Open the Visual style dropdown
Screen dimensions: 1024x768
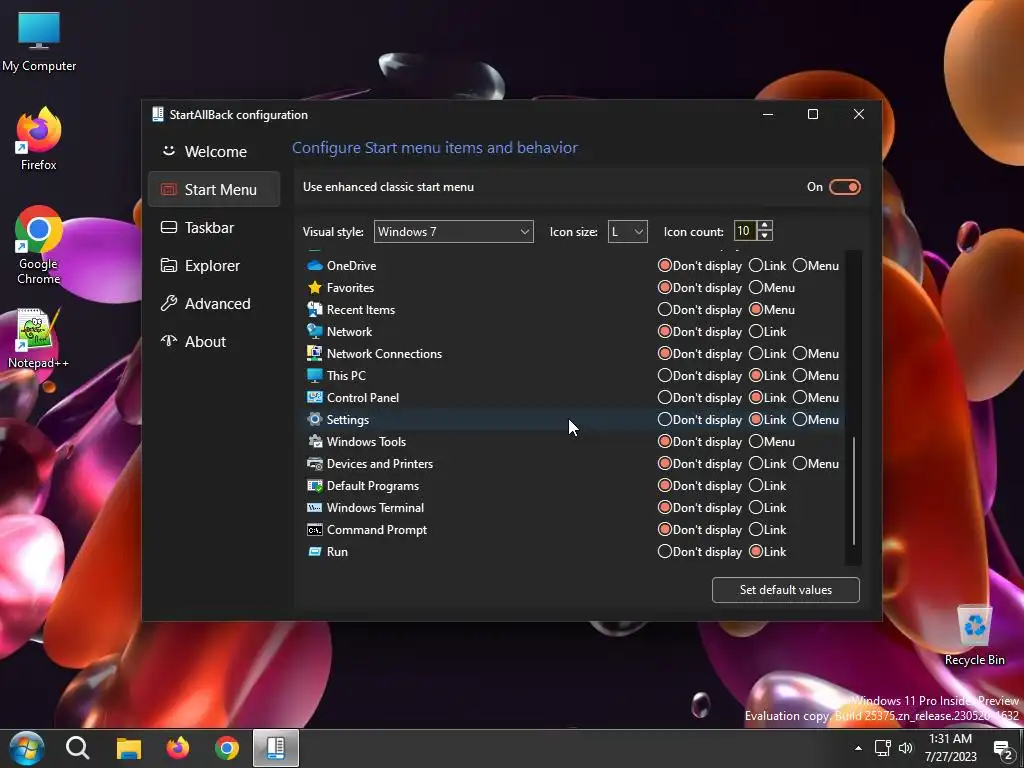click(x=453, y=232)
